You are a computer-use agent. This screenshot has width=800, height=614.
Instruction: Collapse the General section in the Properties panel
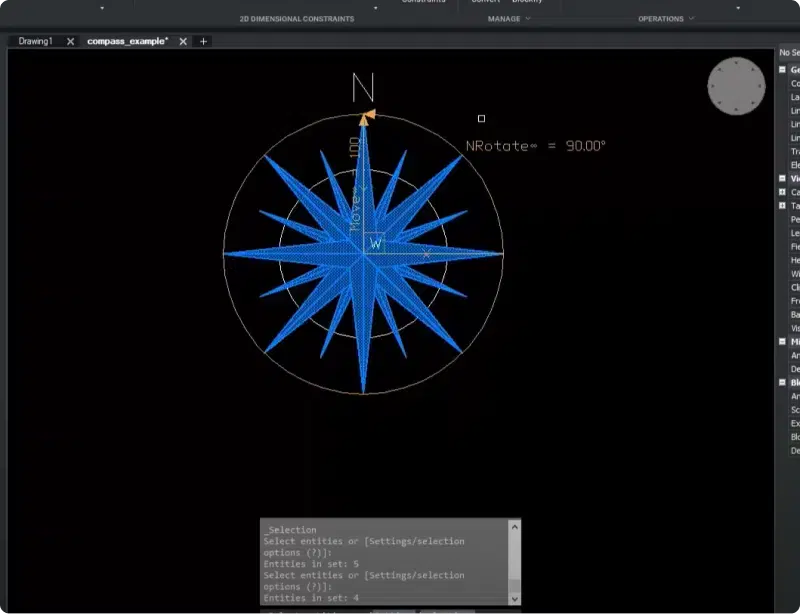coord(781,70)
